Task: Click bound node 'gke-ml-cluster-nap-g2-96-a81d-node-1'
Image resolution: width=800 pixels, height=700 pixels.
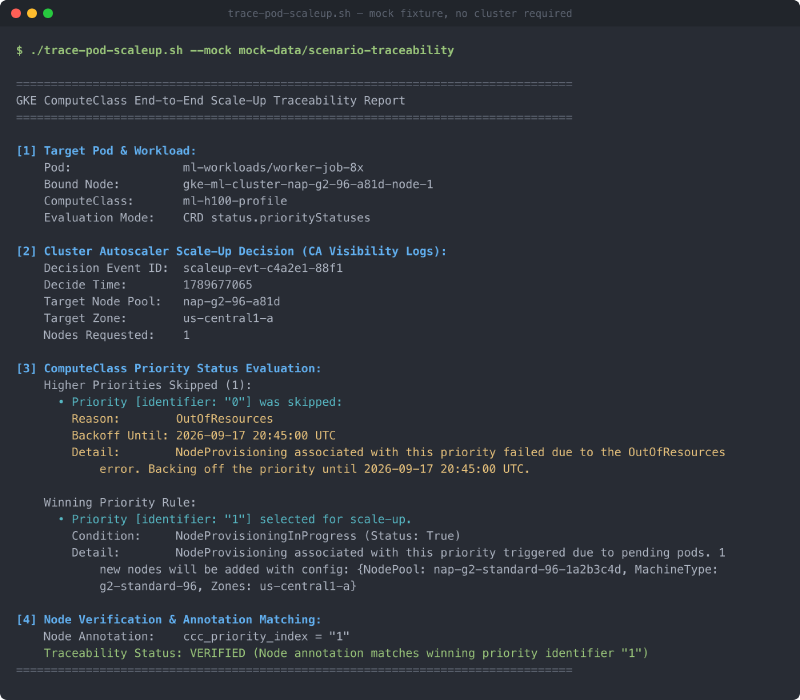Action: click(x=308, y=184)
